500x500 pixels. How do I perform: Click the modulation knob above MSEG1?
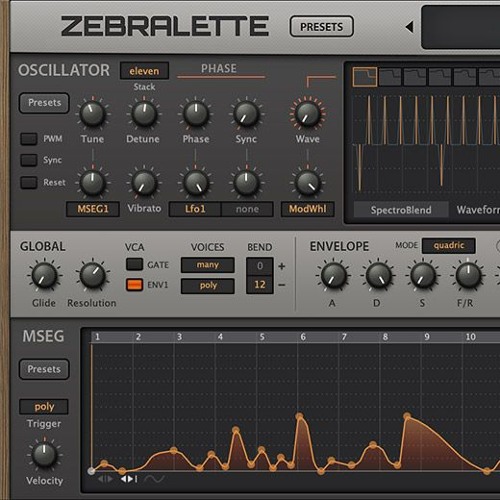(x=93, y=183)
